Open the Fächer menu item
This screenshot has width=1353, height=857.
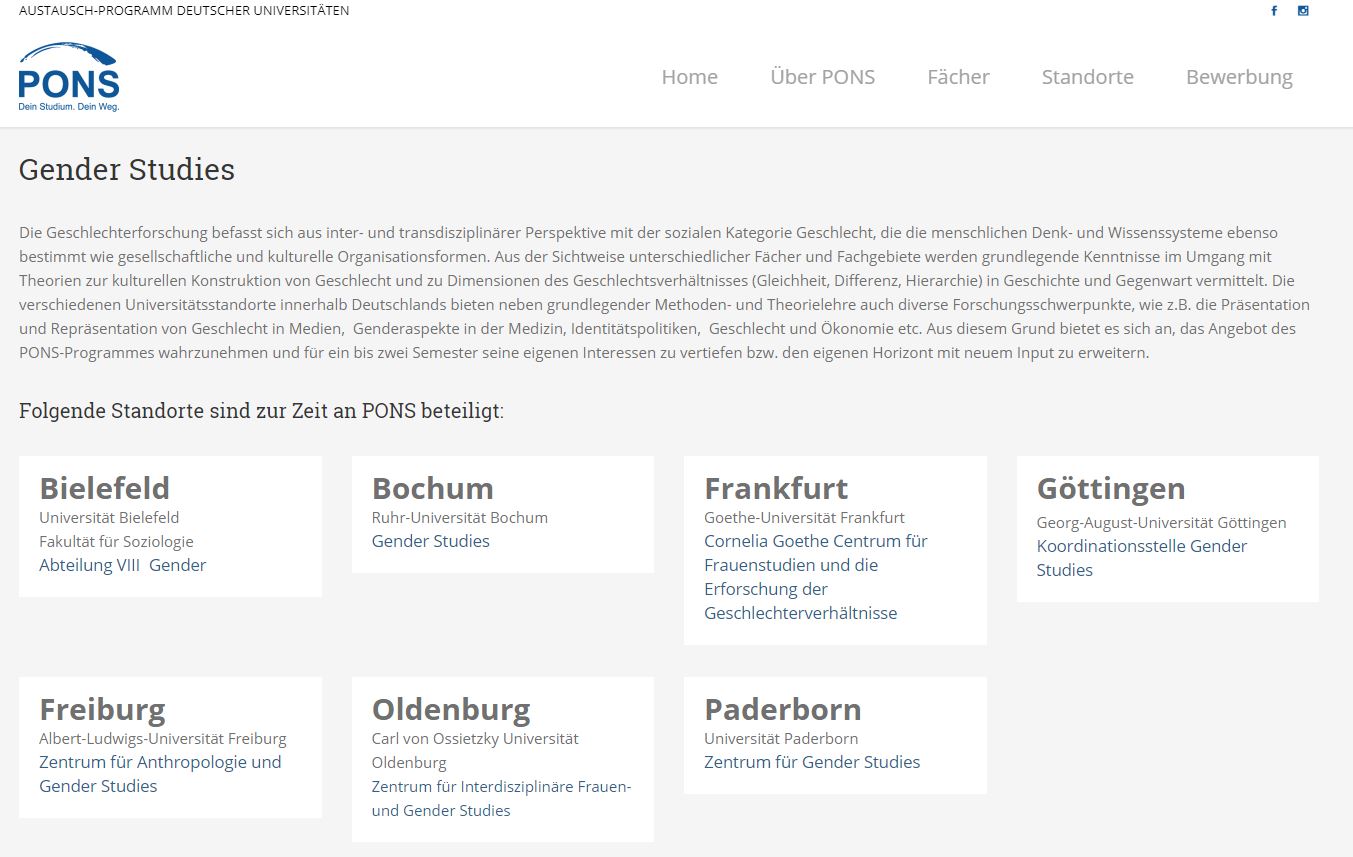(x=958, y=77)
